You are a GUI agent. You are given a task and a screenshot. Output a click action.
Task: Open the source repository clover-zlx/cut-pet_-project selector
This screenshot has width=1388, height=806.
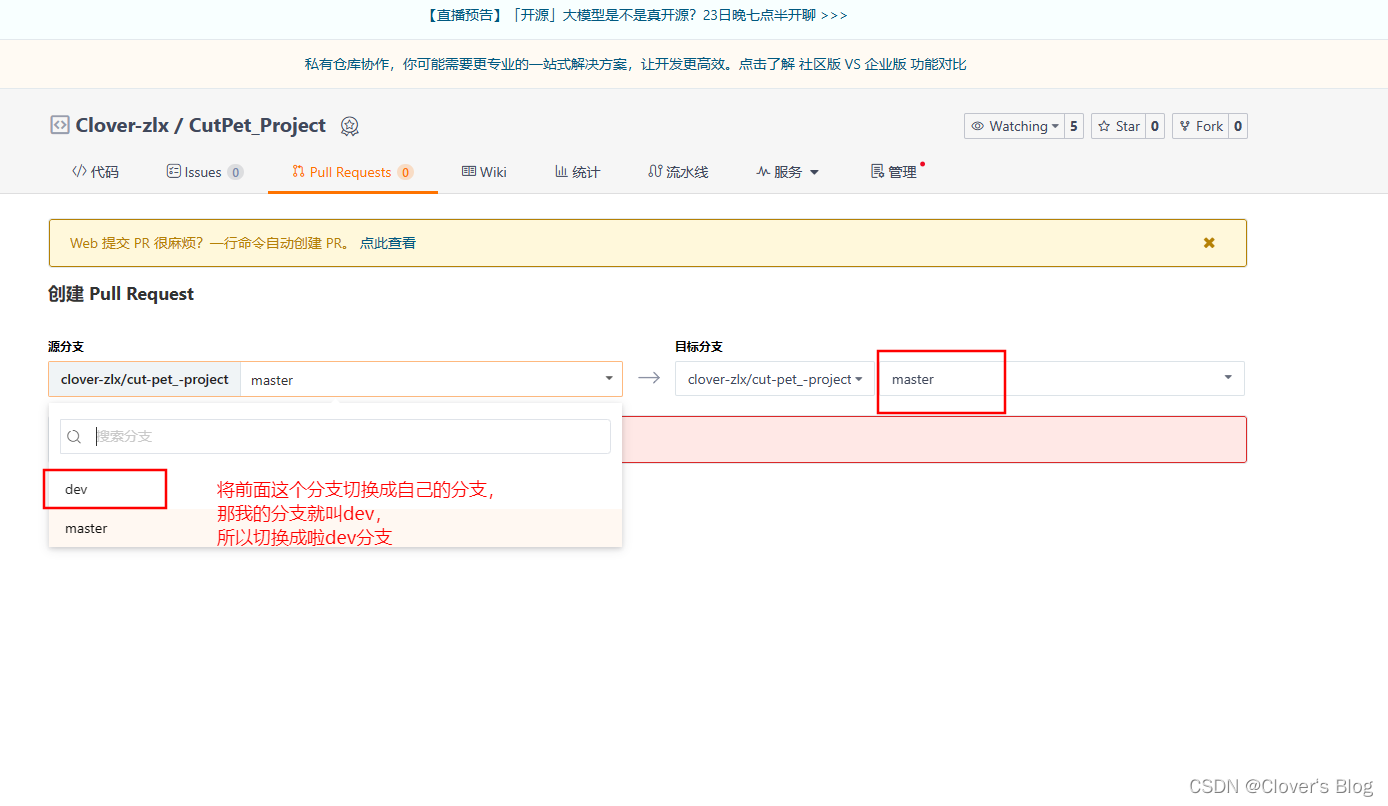[x=145, y=379]
